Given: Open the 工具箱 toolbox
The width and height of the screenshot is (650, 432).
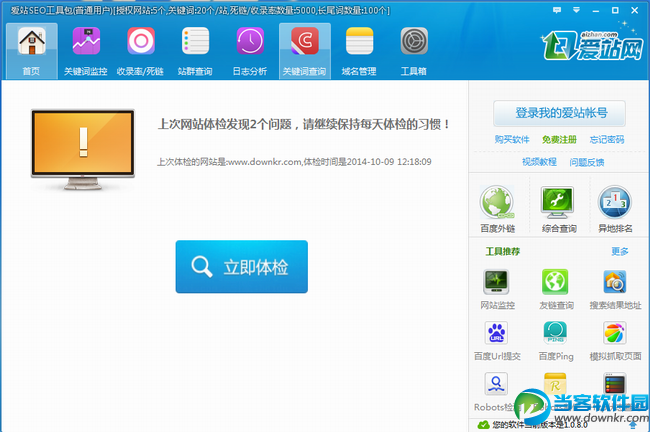Looking at the screenshot, I should pos(414,51).
